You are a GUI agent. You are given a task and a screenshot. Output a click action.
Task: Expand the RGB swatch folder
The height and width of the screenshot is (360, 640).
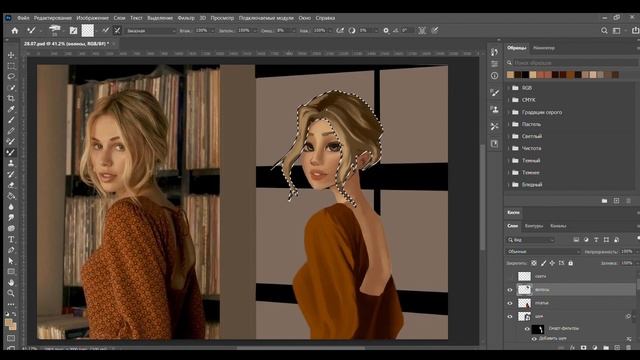[509, 88]
